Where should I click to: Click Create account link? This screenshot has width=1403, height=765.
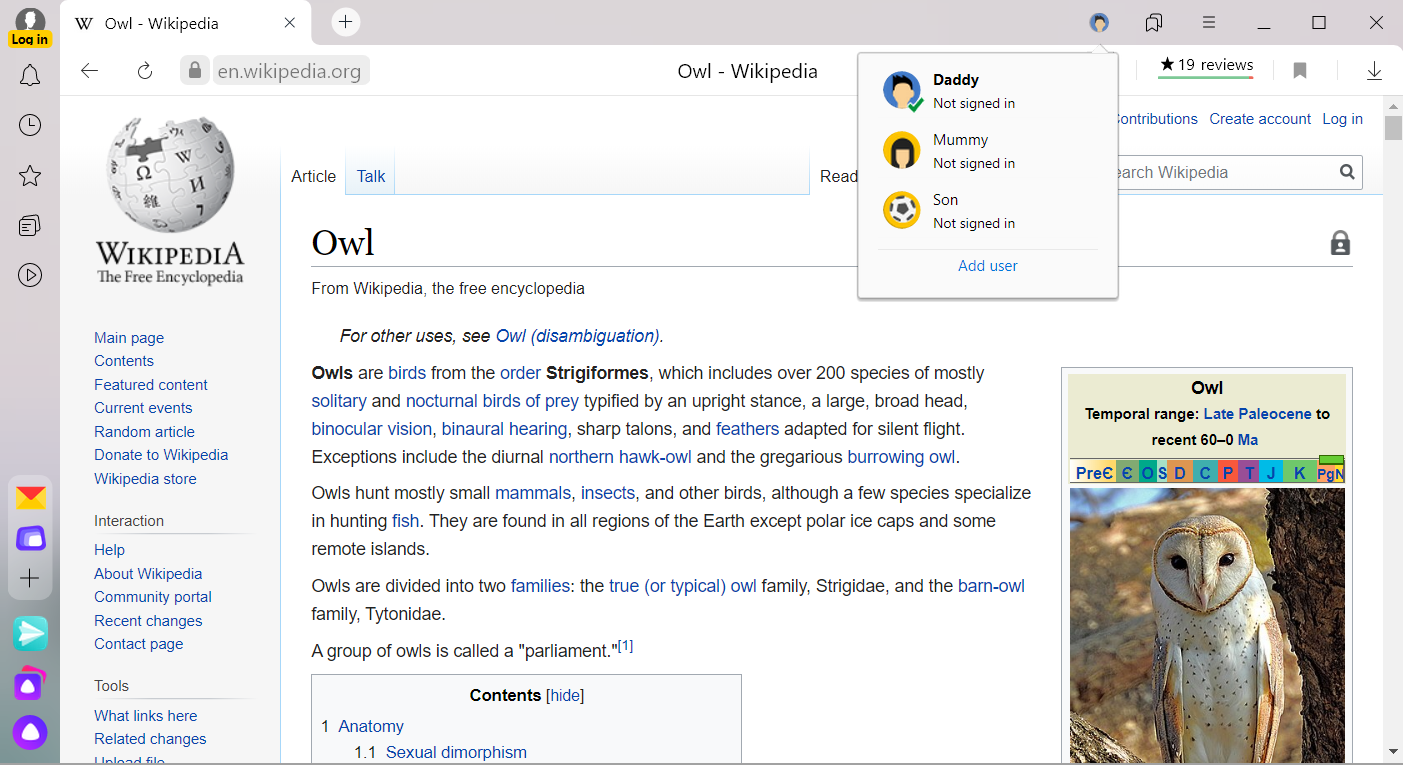click(1260, 119)
